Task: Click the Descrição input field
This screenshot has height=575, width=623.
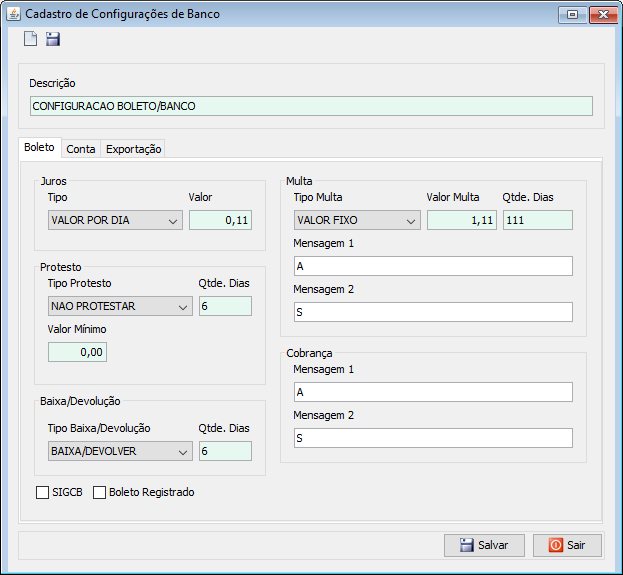Action: pyautogui.click(x=312, y=106)
